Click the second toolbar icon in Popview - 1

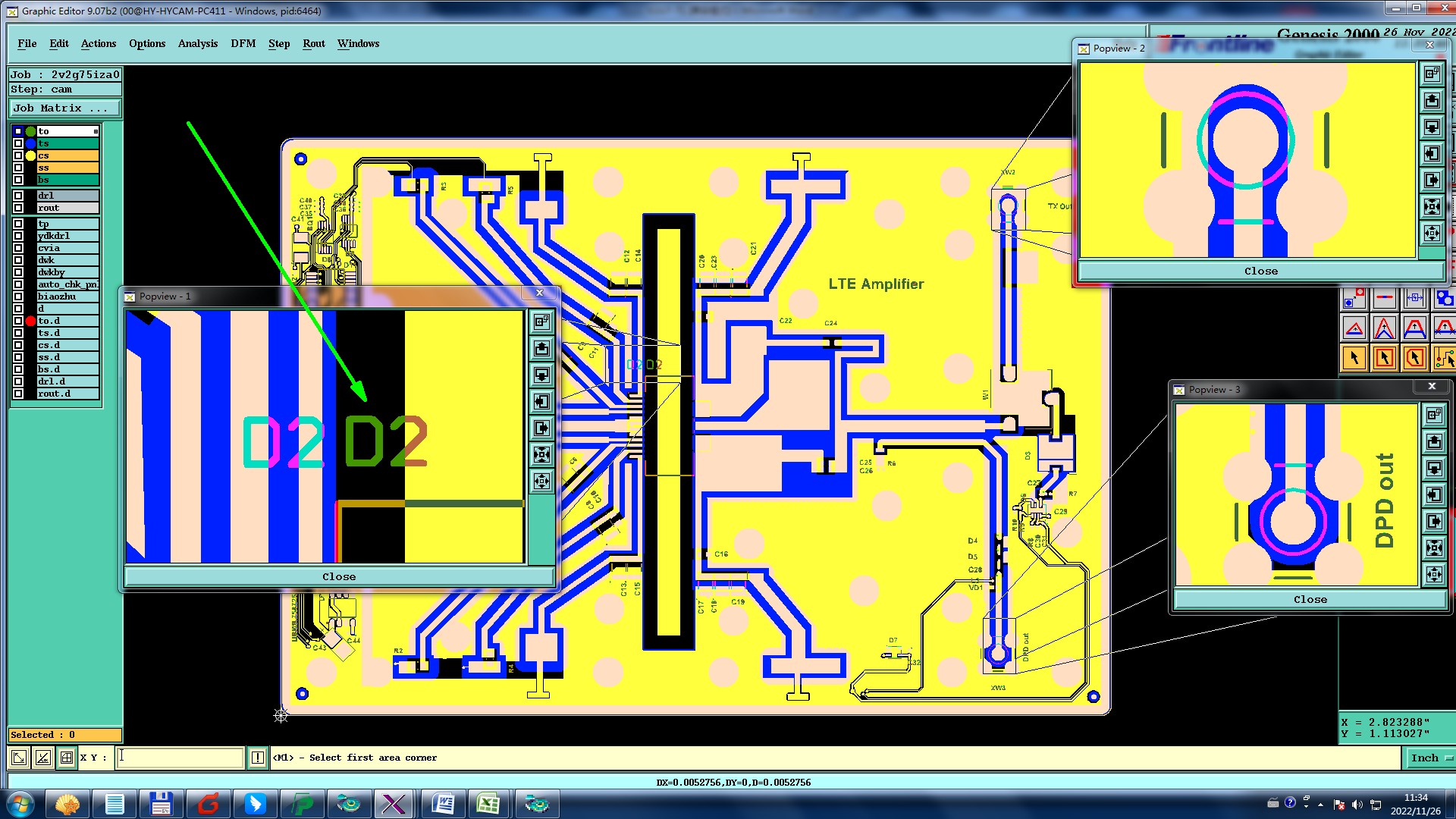coord(541,348)
